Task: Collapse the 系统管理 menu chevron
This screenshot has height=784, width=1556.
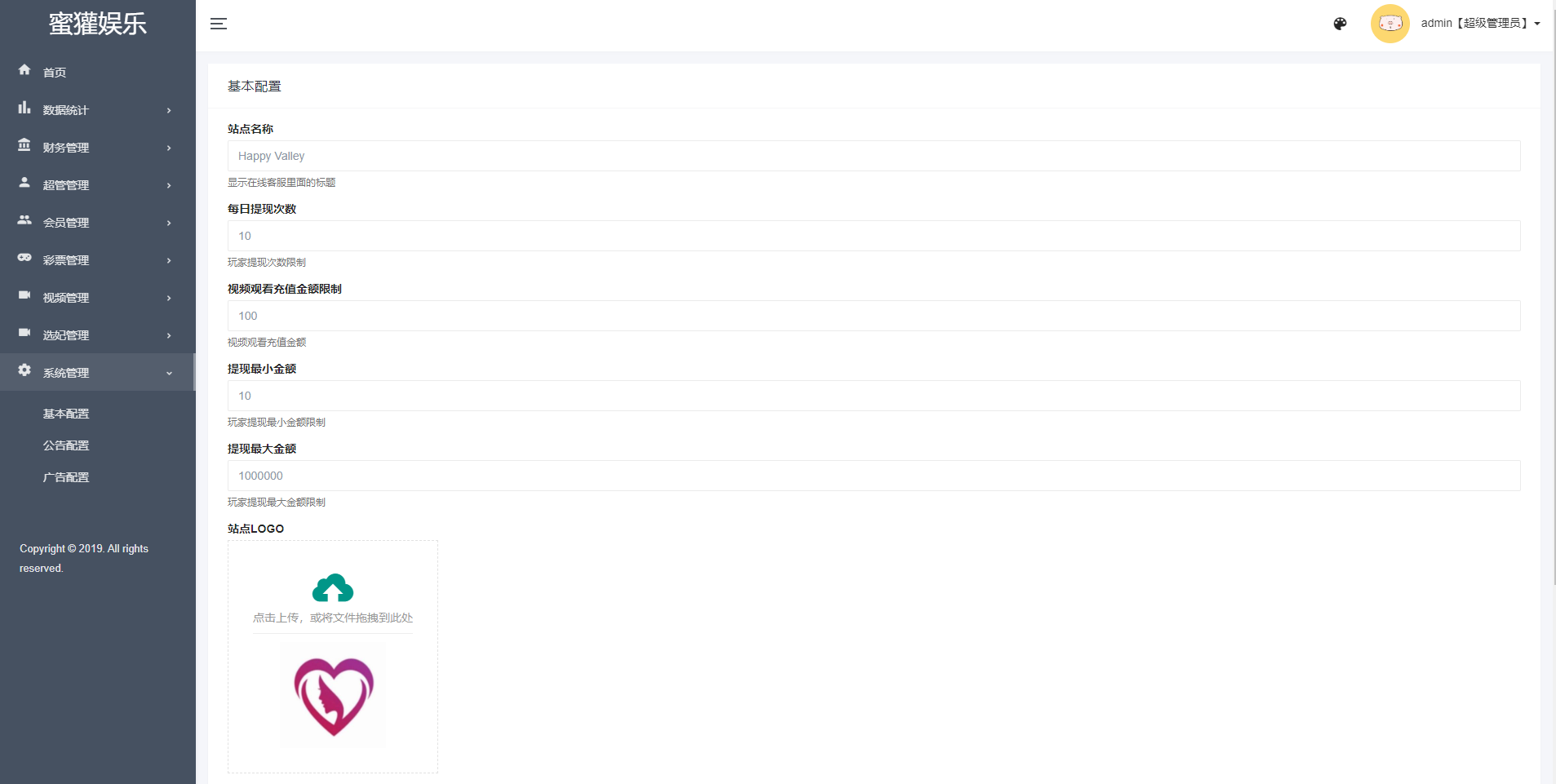Action: [x=169, y=373]
